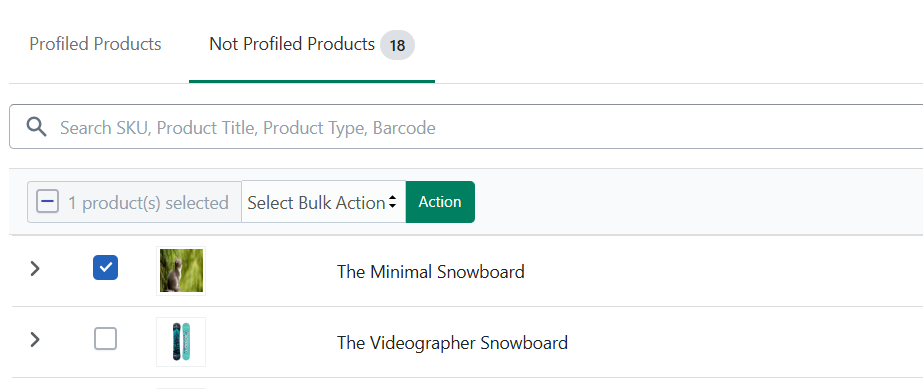Click The Videographer Snowboard product title
923x389 pixels.
tap(452, 343)
